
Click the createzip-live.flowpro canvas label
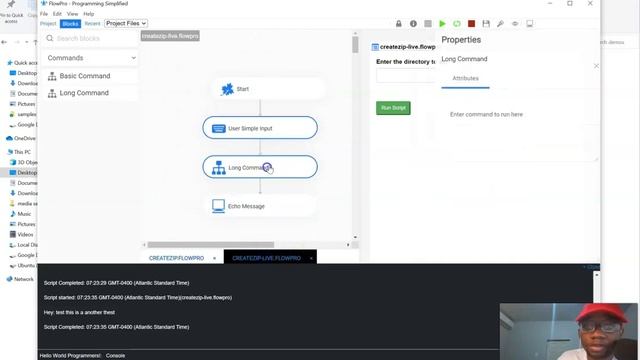point(170,36)
